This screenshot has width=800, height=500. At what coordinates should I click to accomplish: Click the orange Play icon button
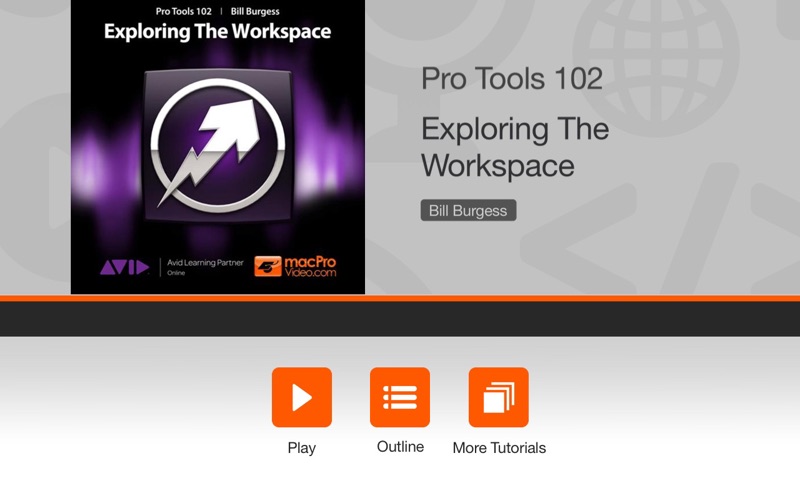coord(302,397)
